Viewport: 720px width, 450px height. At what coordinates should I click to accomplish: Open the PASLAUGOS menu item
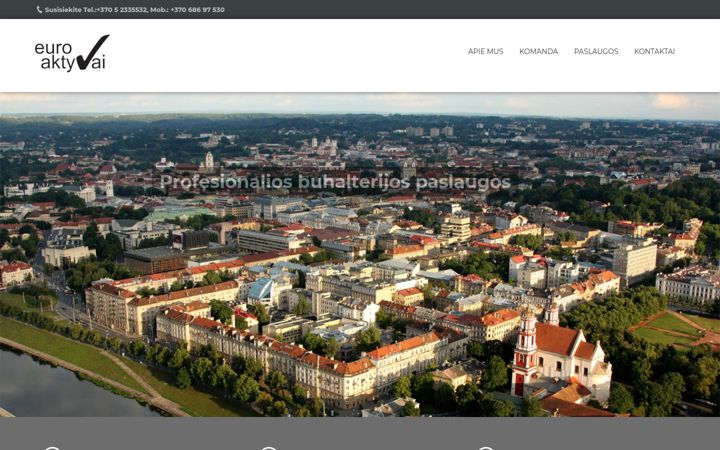click(596, 51)
